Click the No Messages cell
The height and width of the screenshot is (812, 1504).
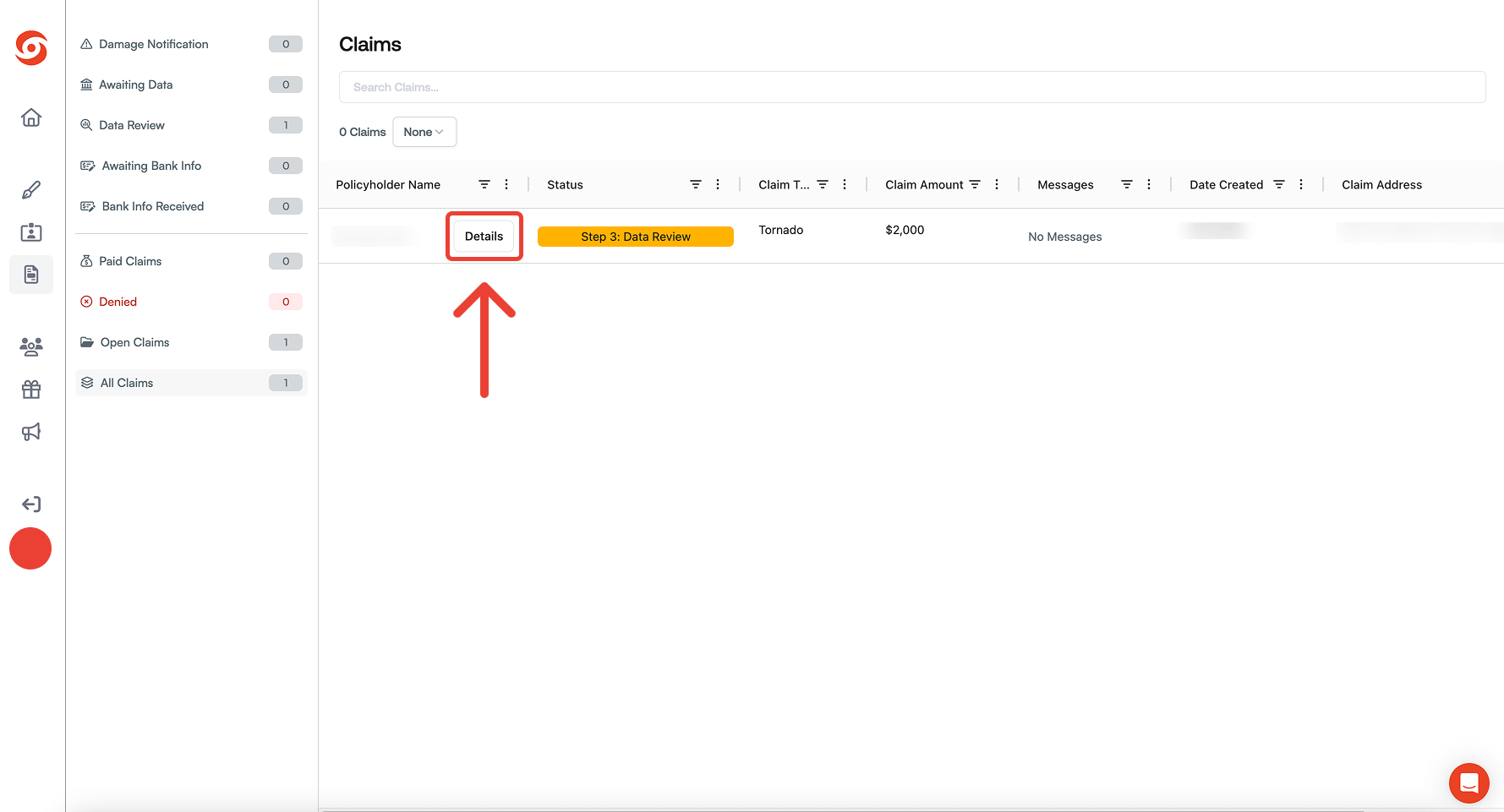1065,237
